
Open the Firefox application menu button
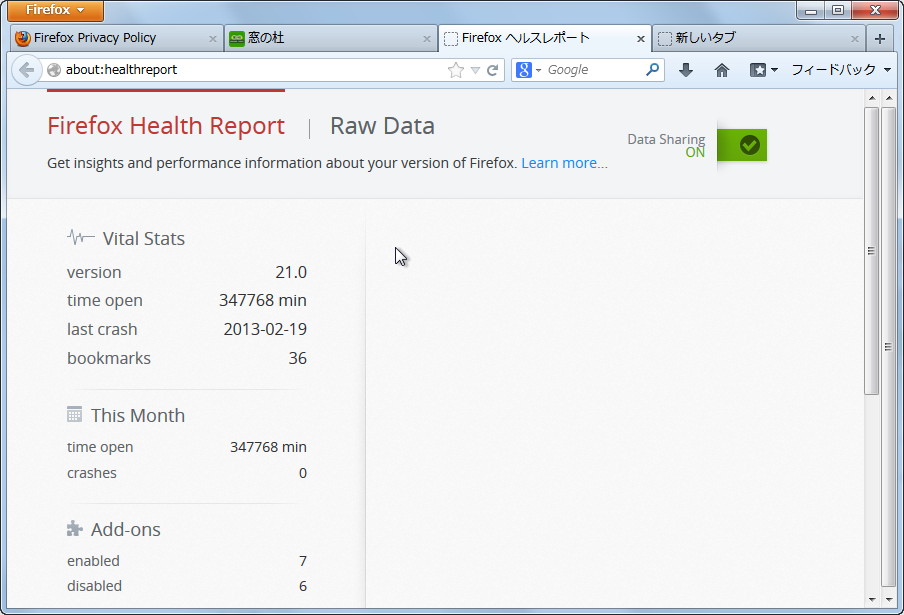click(56, 10)
